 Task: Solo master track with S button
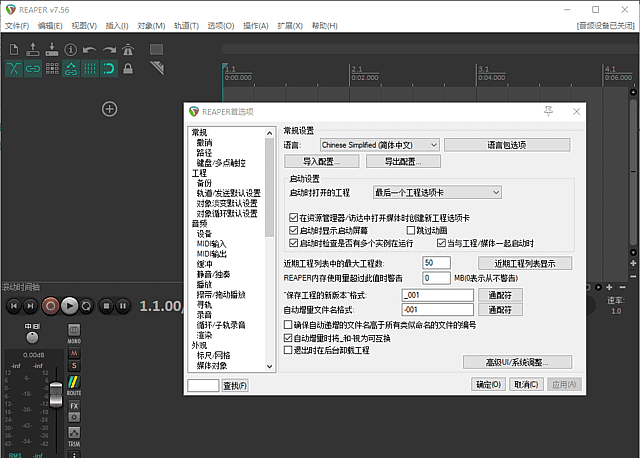74,366
